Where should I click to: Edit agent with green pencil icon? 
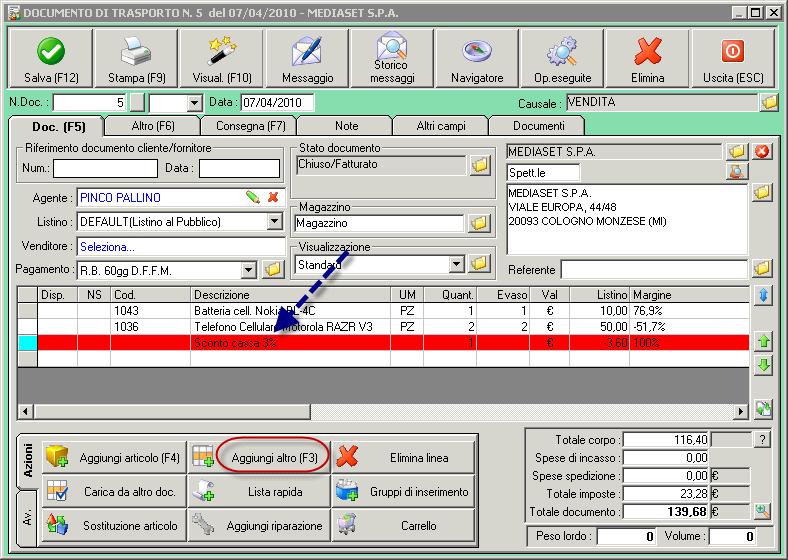(x=253, y=197)
